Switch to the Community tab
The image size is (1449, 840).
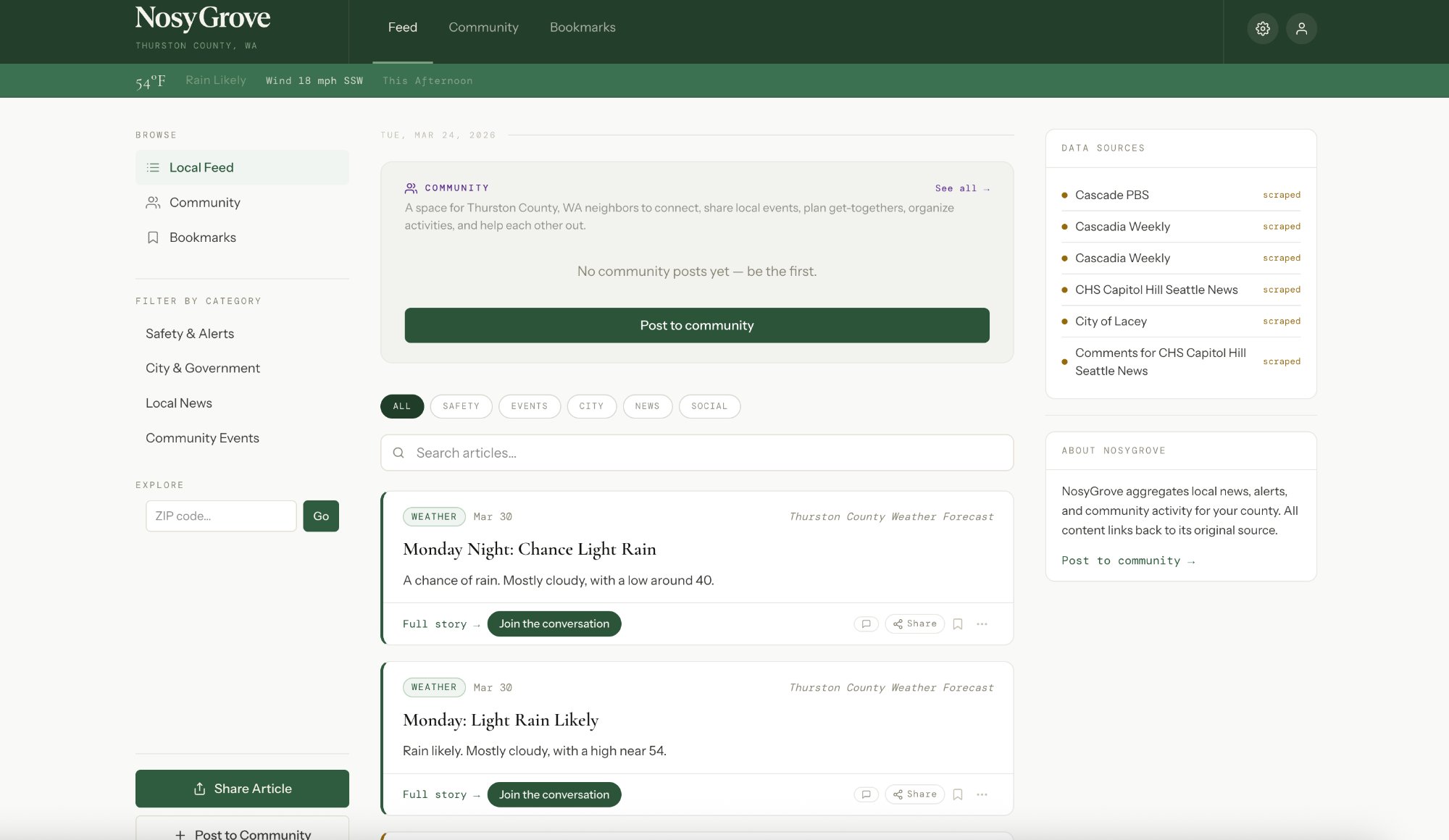pyautogui.click(x=483, y=27)
